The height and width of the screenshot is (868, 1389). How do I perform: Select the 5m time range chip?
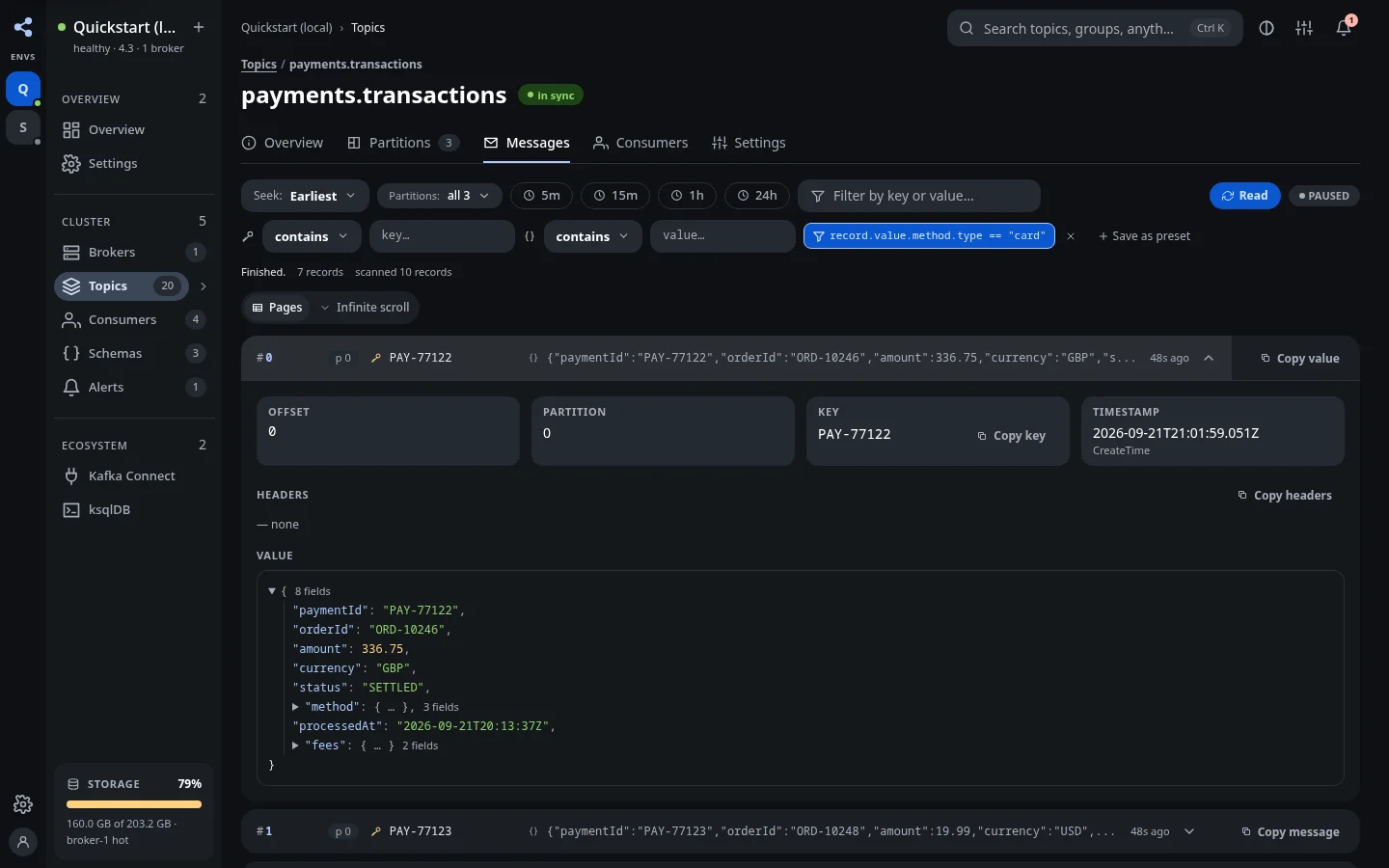click(x=541, y=196)
